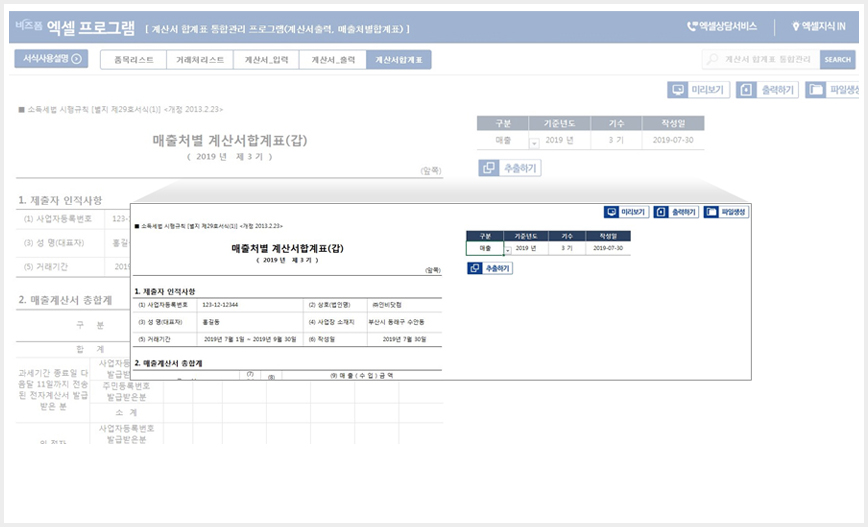Click the SEARCH button
This screenshot has width=868, height=527.
tap(838, 59)
